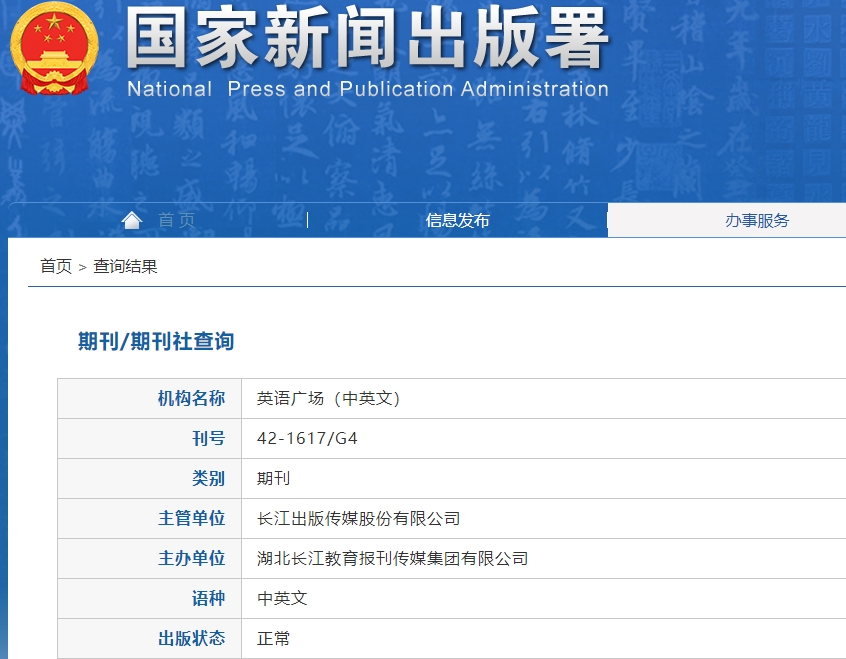Switch to the 办事服务 tab
This screenshot has width=846, height=659.
point(756,221)
